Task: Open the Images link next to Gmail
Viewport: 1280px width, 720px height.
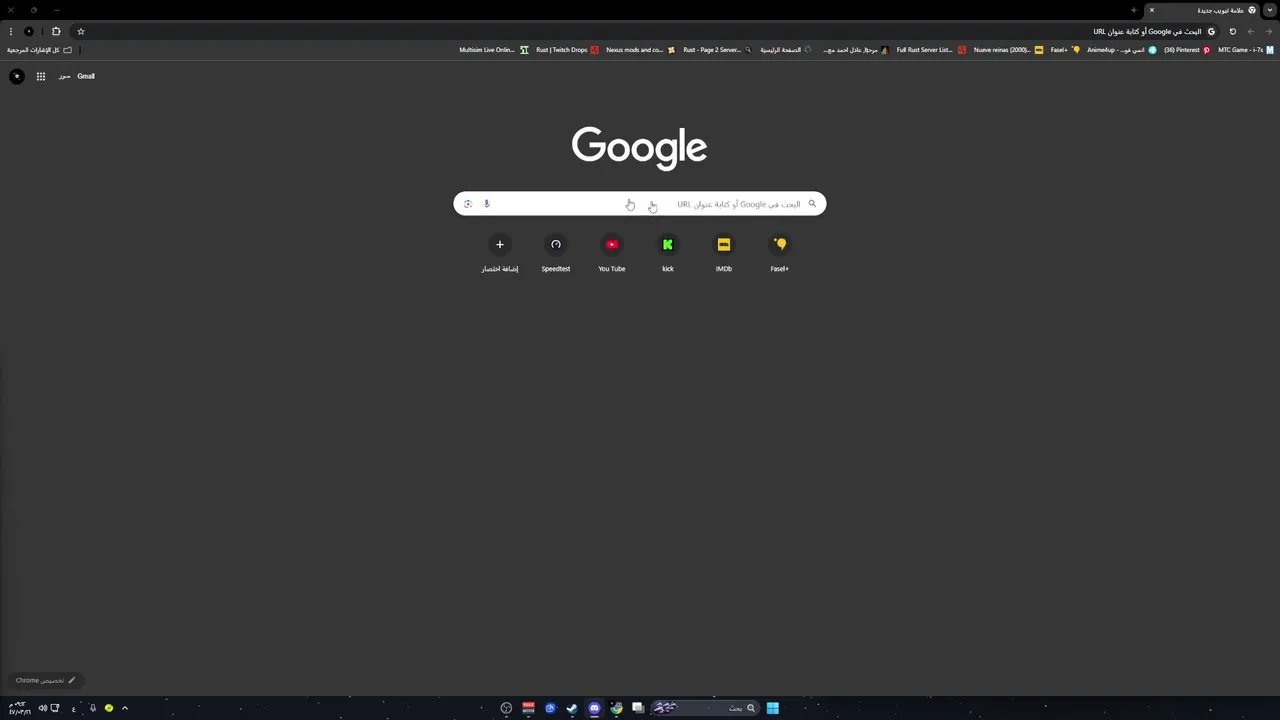Action: [65, 76]
